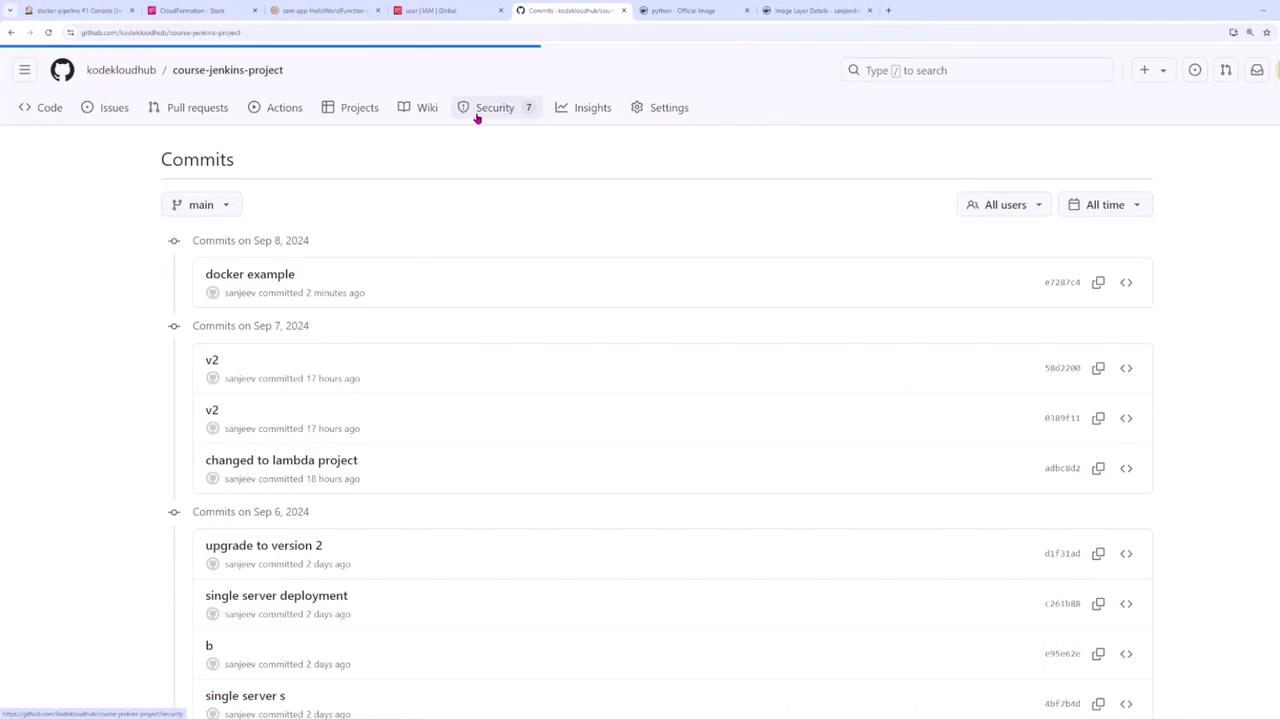Open the Projects tab
This screenshot has width=1280, height=720.
pos(350,108)
